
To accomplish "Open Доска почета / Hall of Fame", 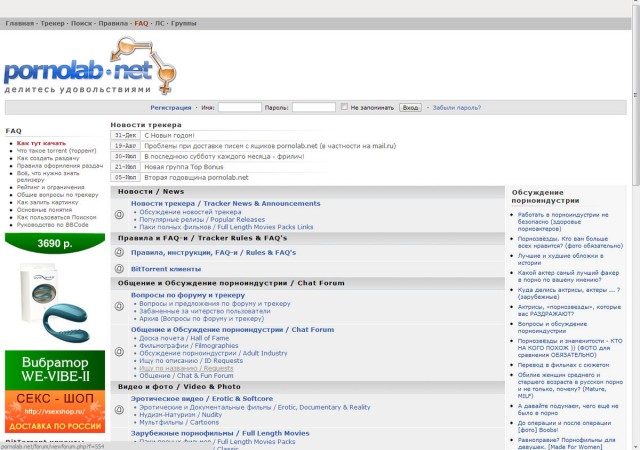I will click(x=184, y=339).
